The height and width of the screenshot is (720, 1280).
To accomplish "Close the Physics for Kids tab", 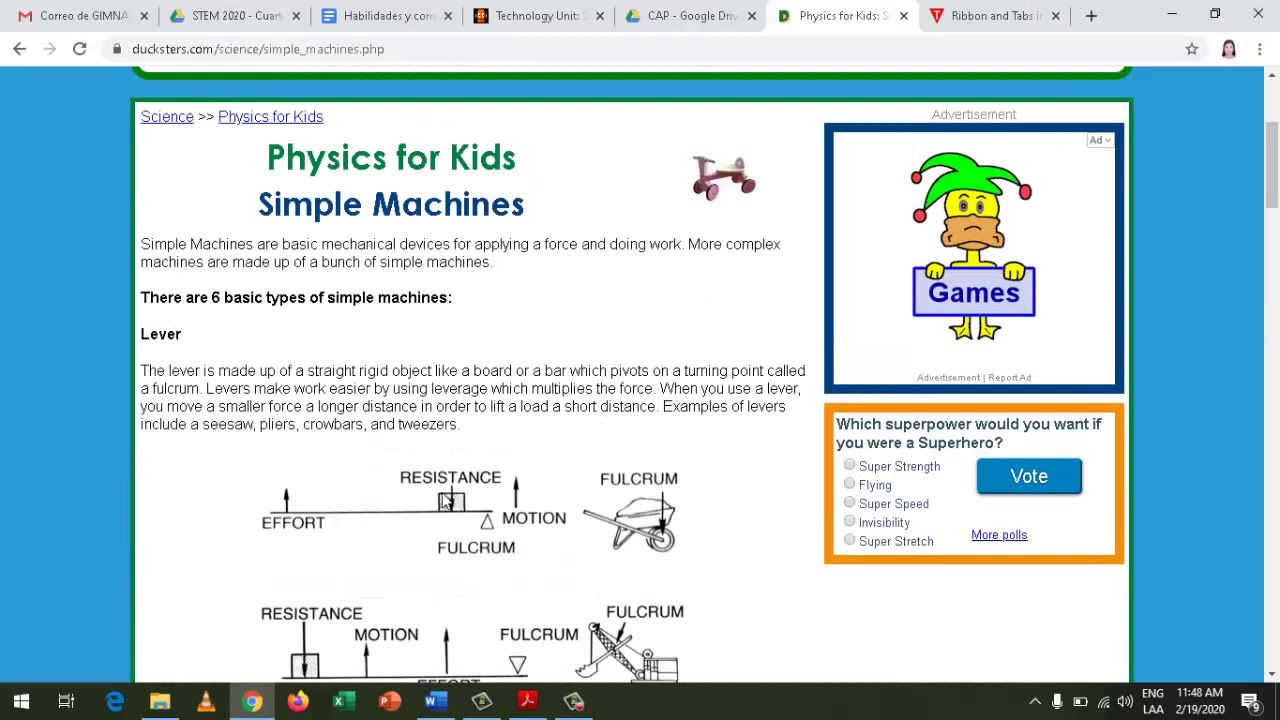I will [904, 16].
